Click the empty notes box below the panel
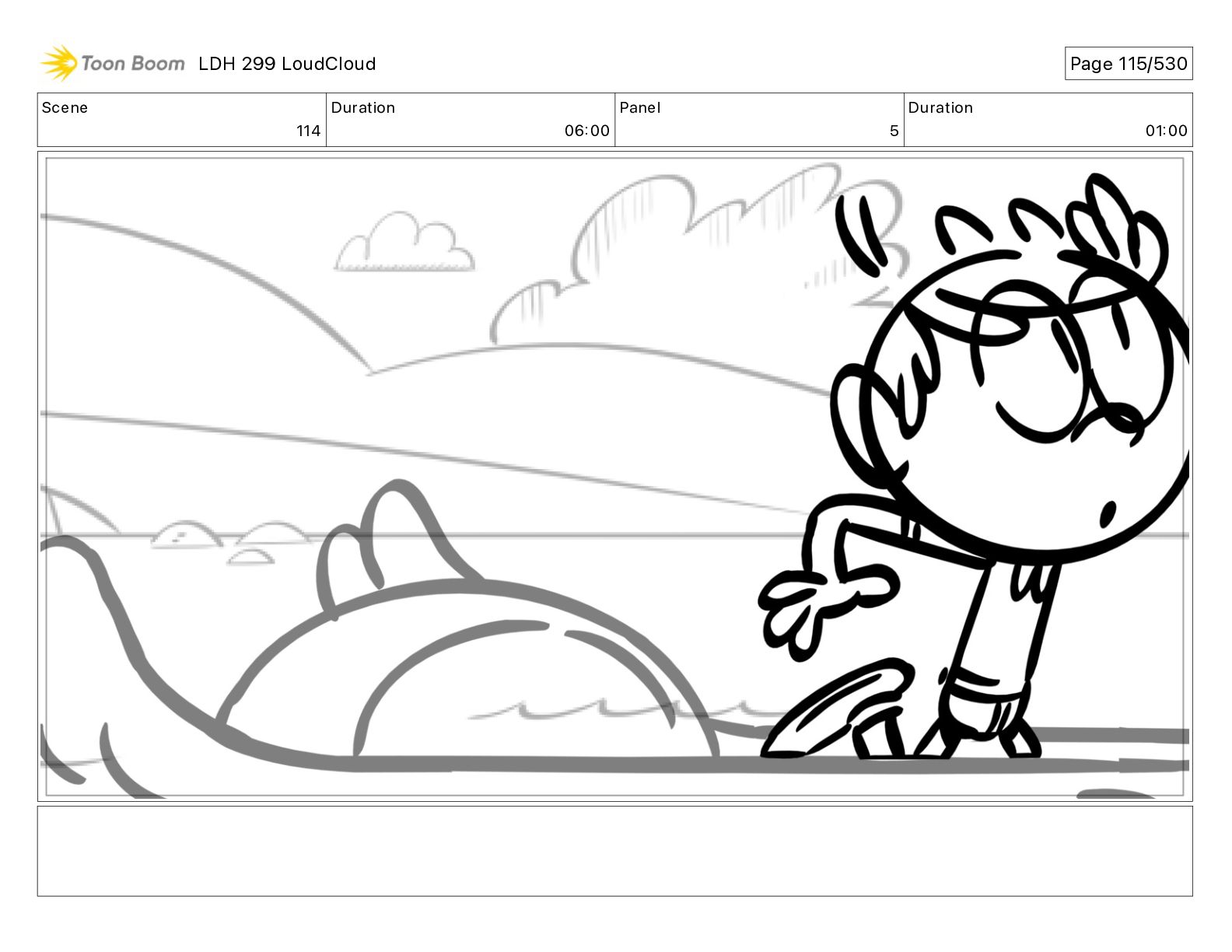This screenshot has width=1232, height=952. tap(615, 851)
